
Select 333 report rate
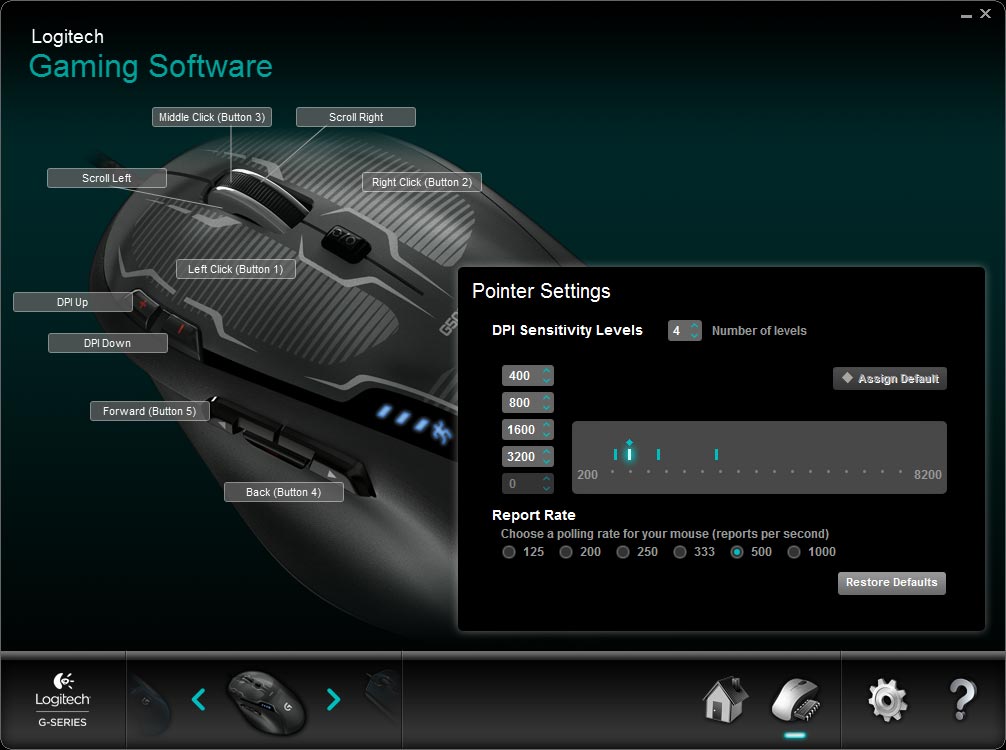680,552
